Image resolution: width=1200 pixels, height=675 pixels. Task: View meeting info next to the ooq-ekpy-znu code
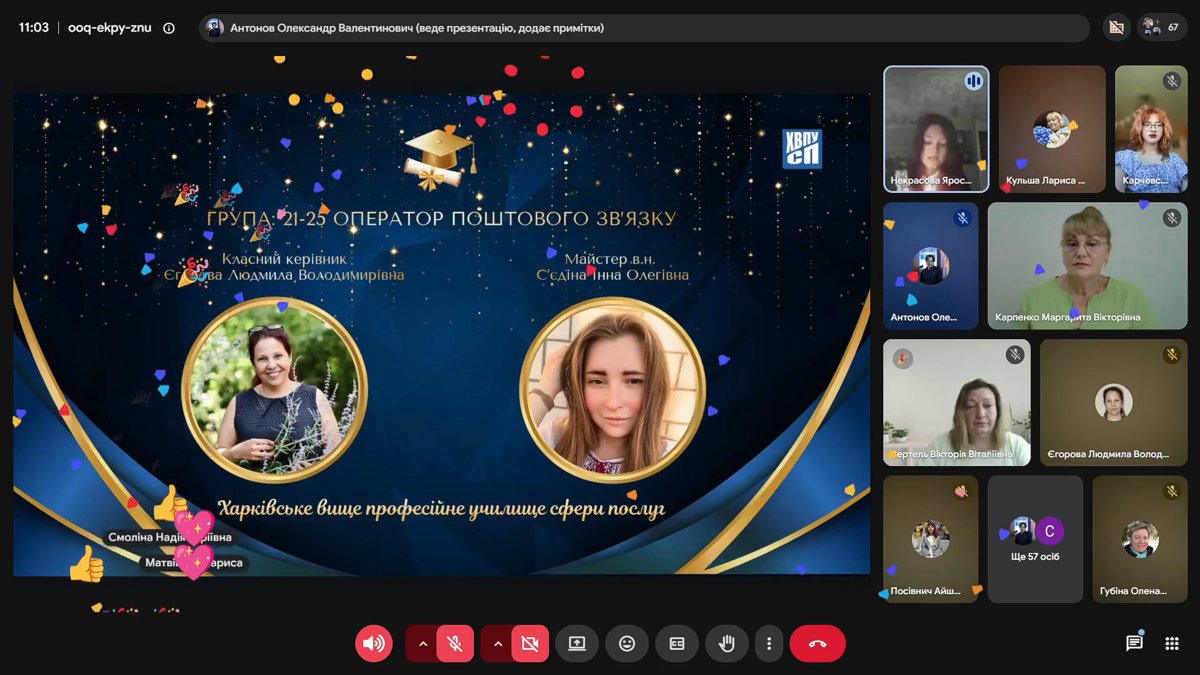[169, 28]
